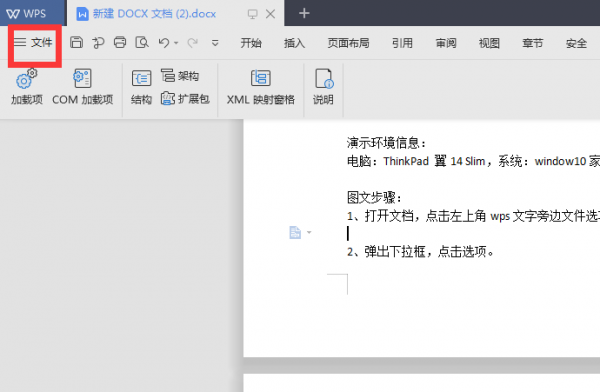Add a new tab with plus button
The image size is (600, 392).
click(x=304, y=13)
